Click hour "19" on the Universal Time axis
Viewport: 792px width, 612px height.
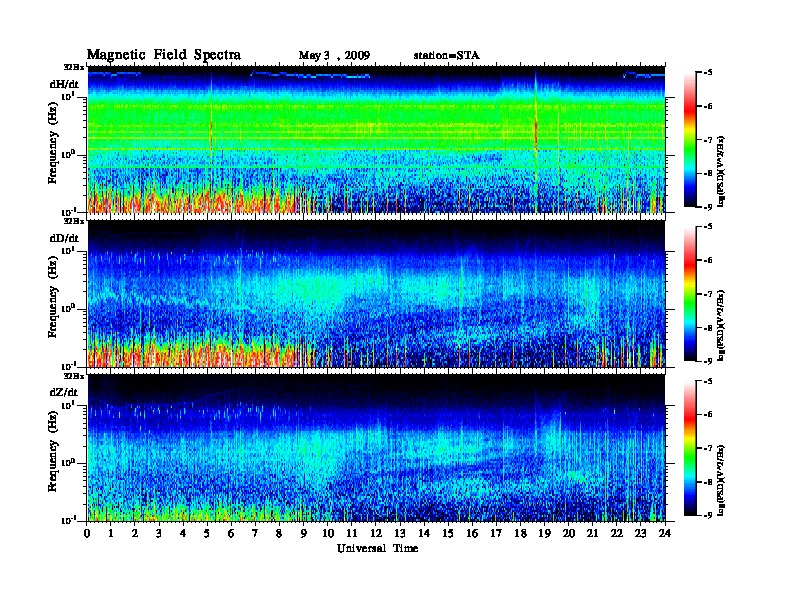pos(544,533)
